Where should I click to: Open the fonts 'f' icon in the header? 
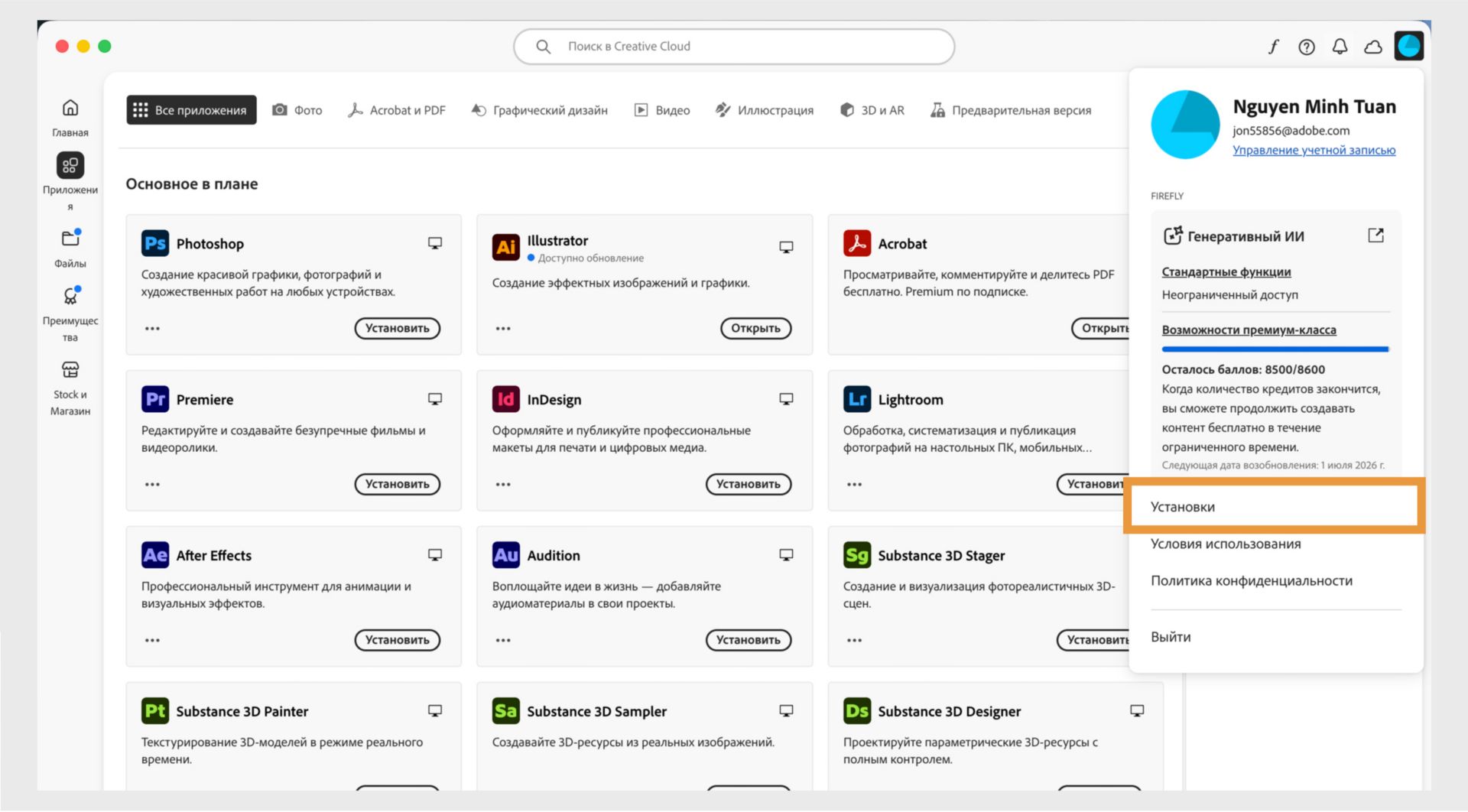click(1273, 47)
